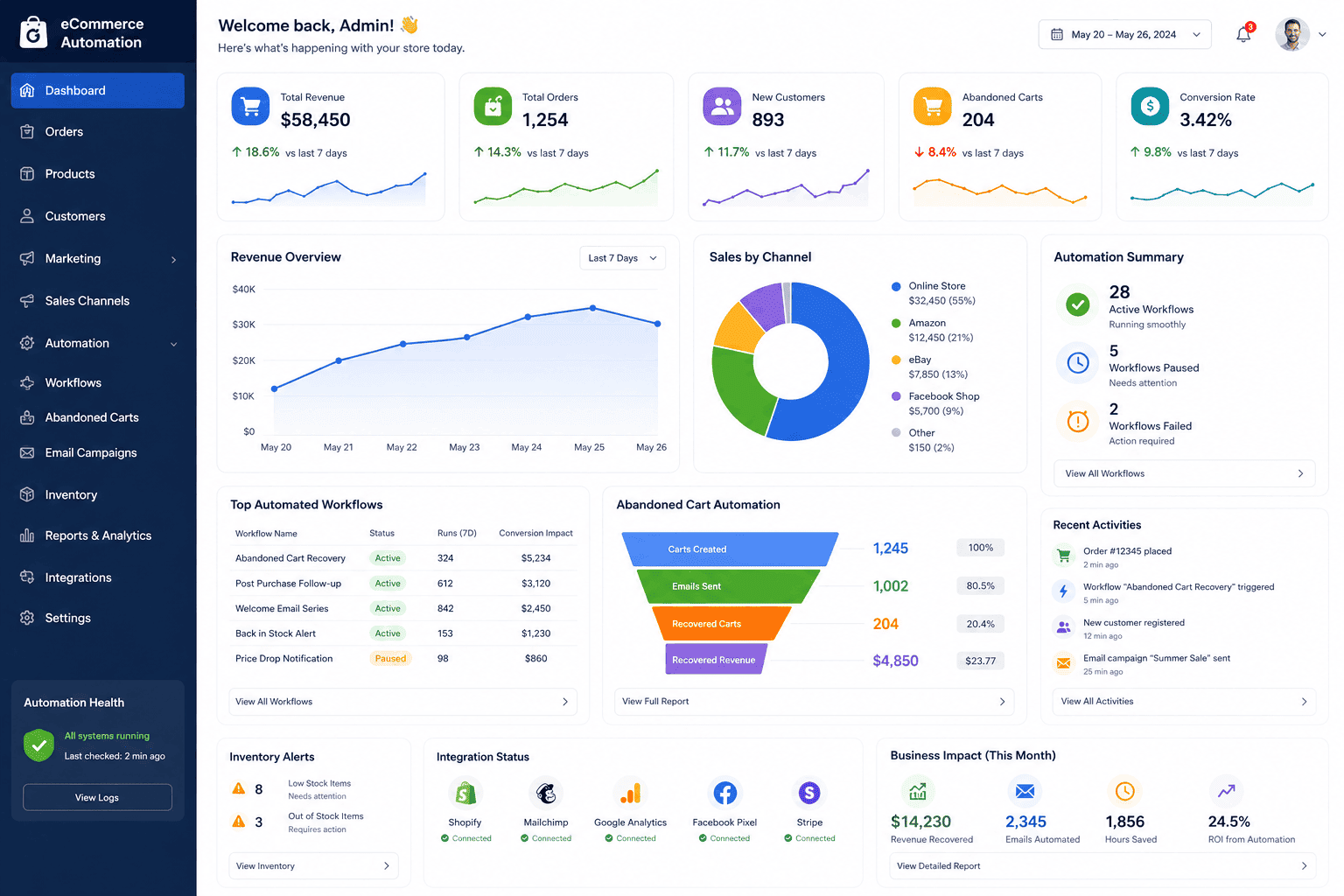The image size is (1344, 896).
Task: Click the Hours Saved clock icon
Action: [1125, 791]
